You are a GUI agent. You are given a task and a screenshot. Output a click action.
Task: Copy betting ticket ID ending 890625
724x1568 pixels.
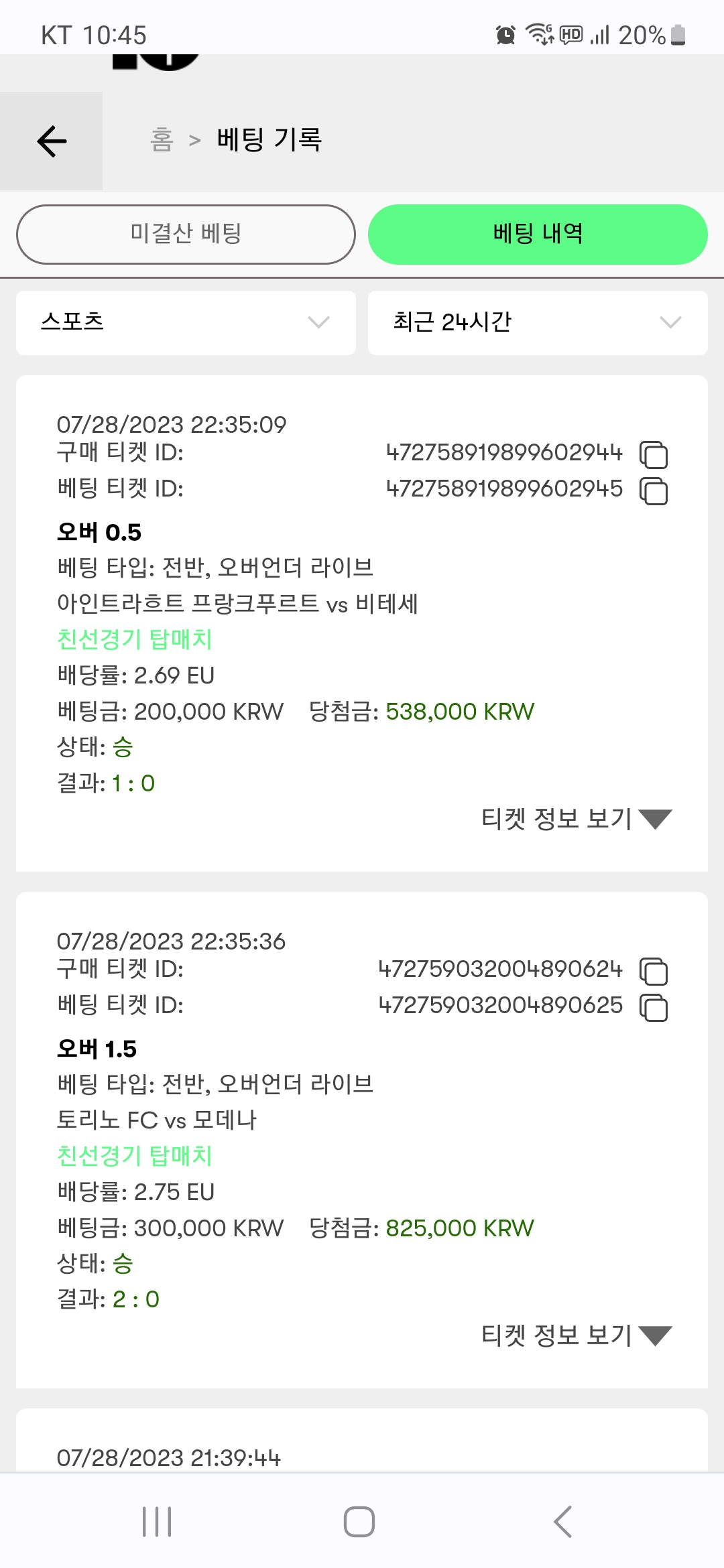[x=654, y=1008]
